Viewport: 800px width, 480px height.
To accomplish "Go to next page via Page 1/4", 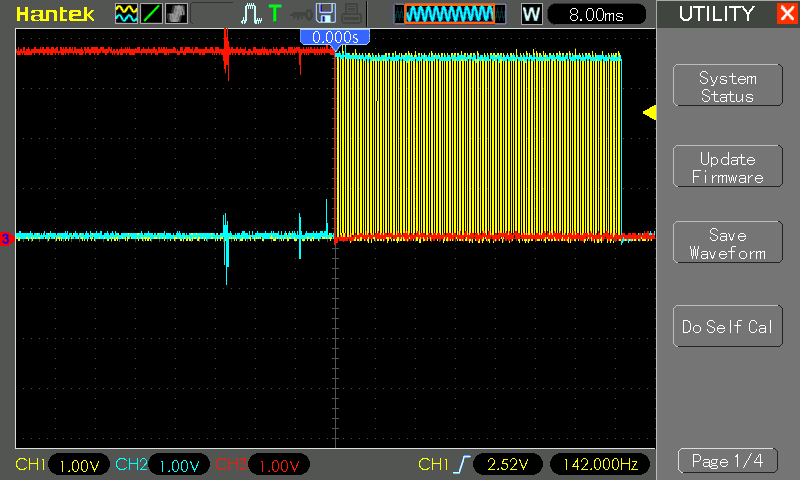I will (727, 461).
